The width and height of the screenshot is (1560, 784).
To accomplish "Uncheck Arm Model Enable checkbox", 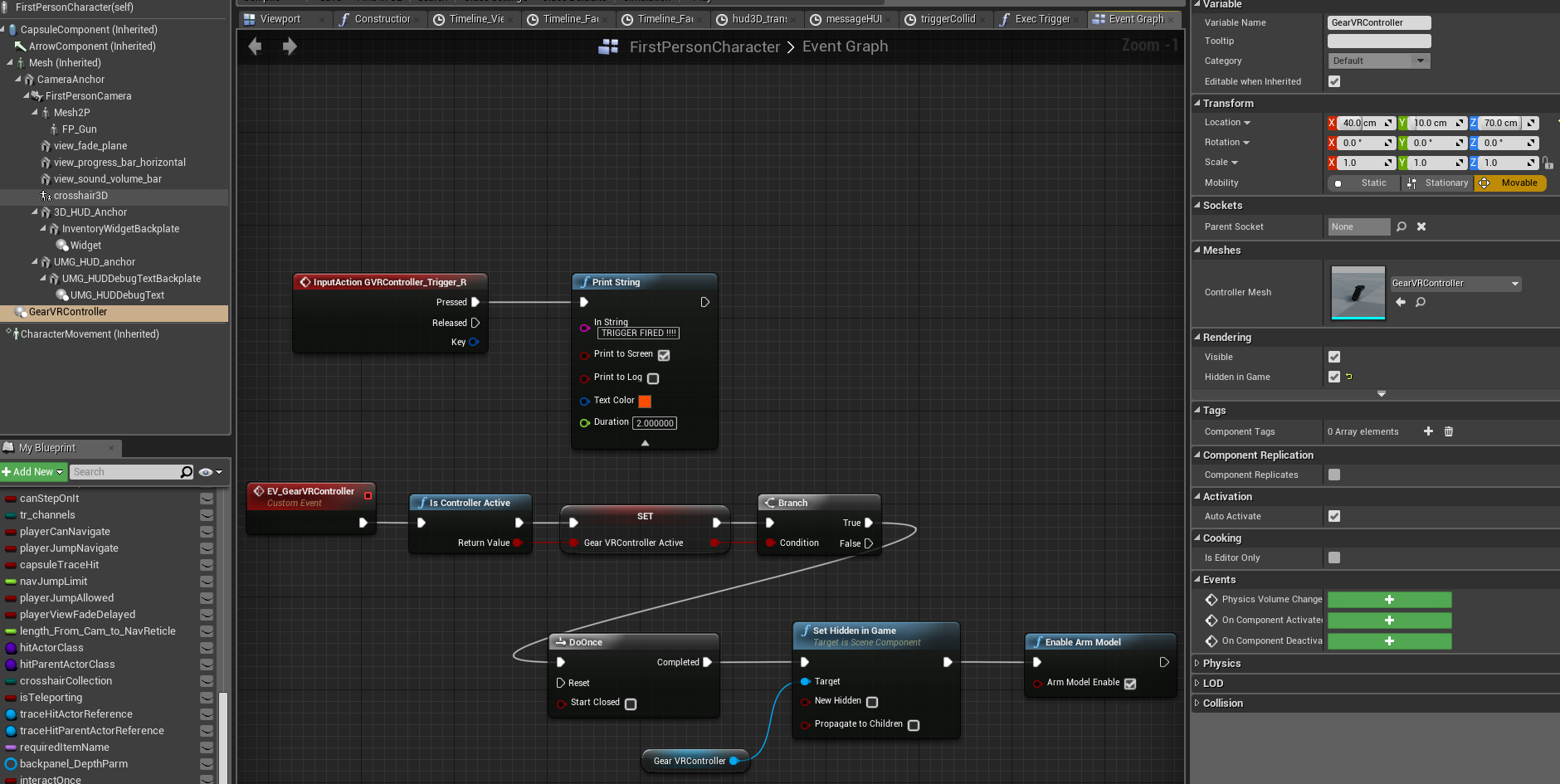I will coord(1130,684).
